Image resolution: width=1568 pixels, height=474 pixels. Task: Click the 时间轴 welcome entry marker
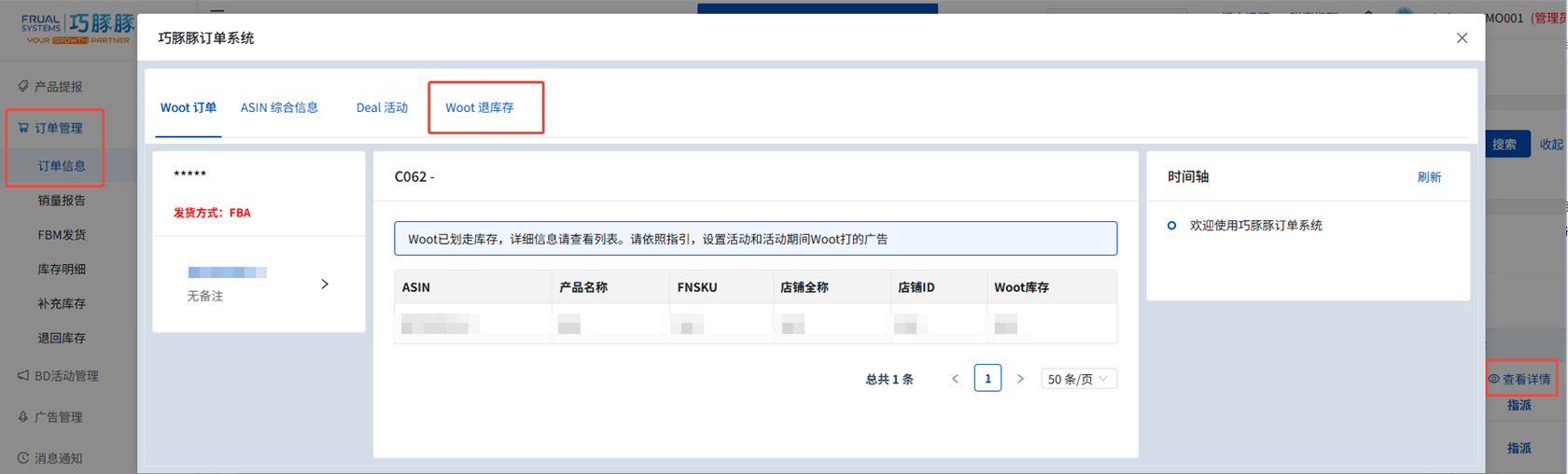point(1171,226)
